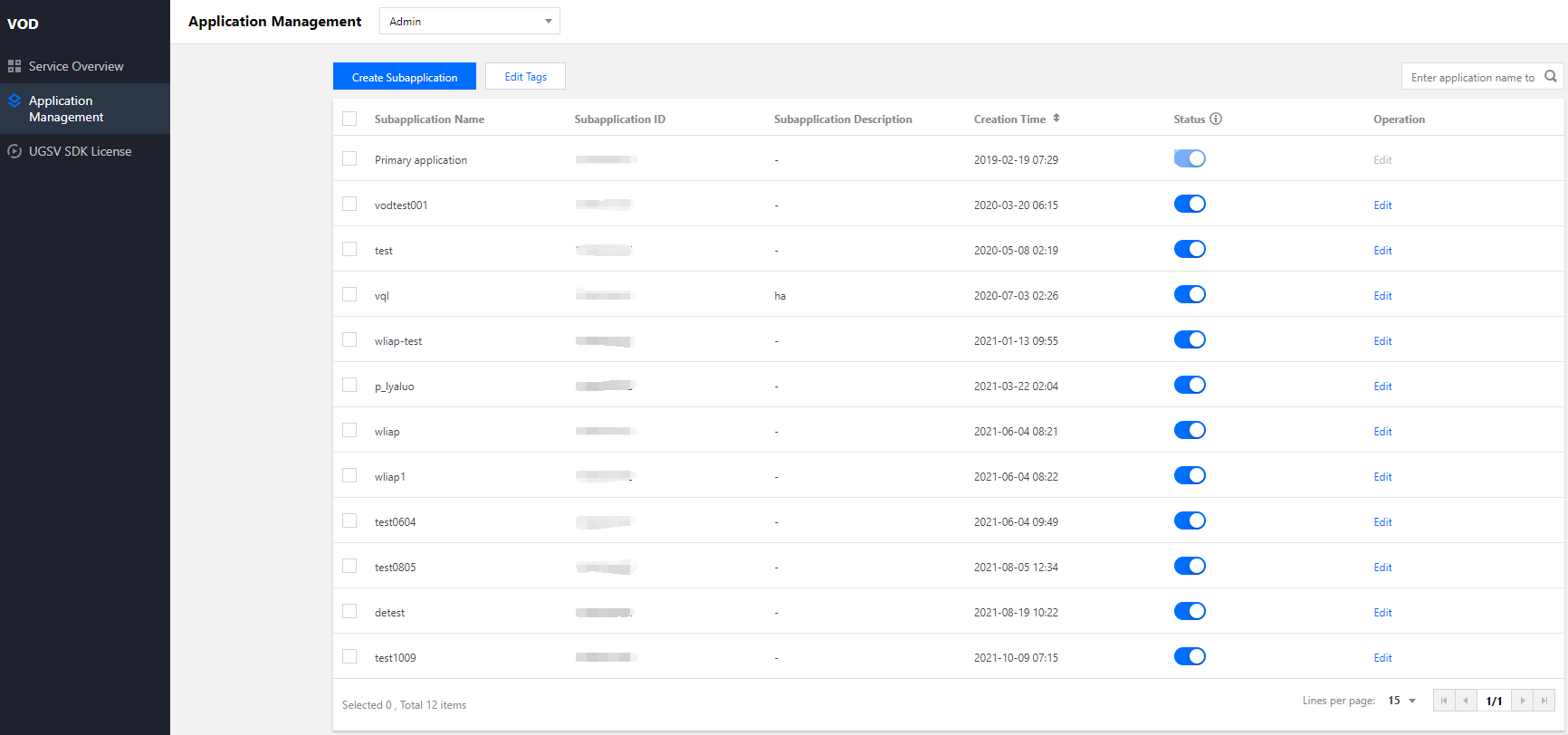Open UGSV SDK License menu item
The width and height of the screenshot is (1568, 735).
coord(80,151)
